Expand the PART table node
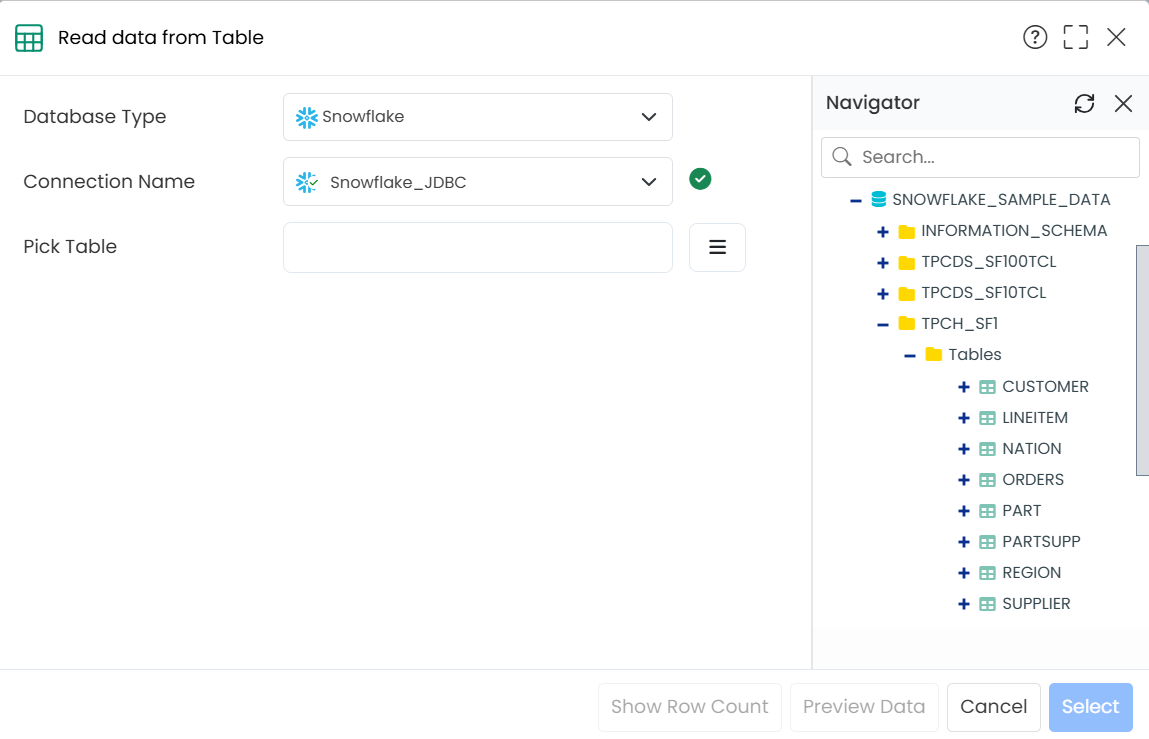The image size is (1149, 739). pyautogui.click(x=964, y=511)
